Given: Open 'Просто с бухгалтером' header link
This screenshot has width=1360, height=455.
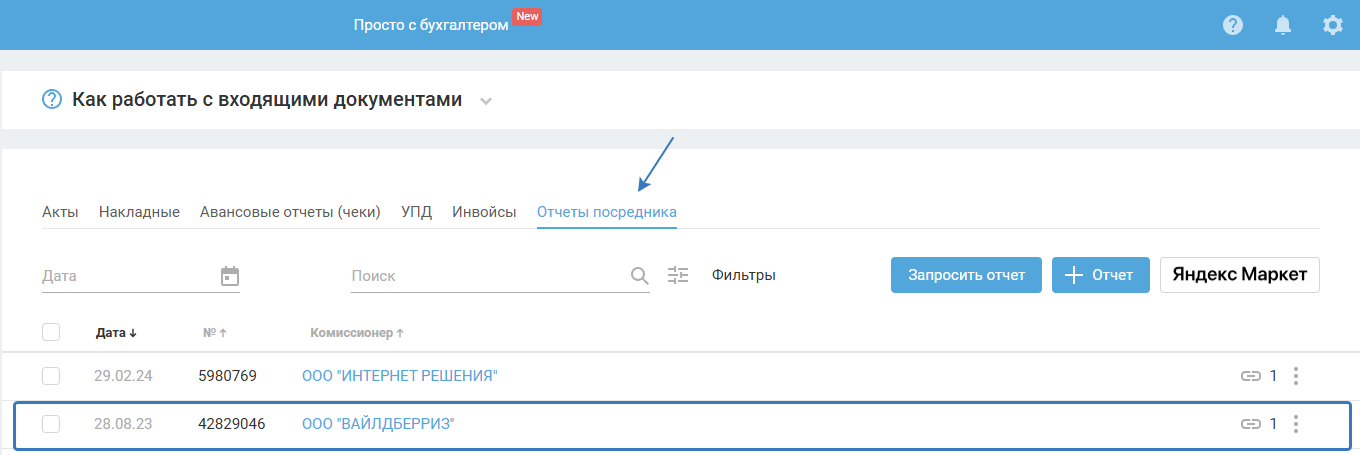Looking at the screenshot, I should point(431,25).
